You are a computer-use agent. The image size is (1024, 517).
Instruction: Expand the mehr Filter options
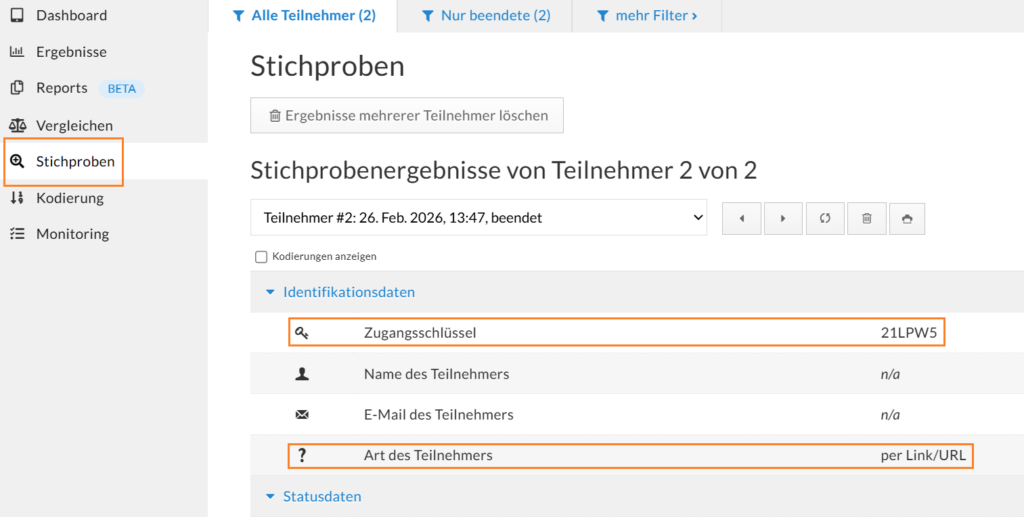pyautogui.click(x=646, y=16)
